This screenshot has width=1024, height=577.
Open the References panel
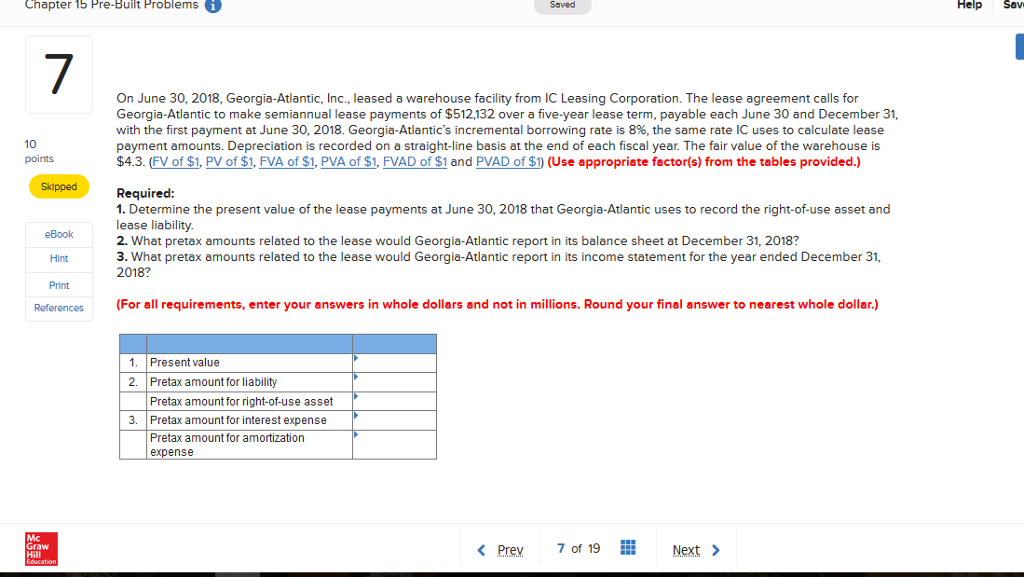[x=59, y=308]
